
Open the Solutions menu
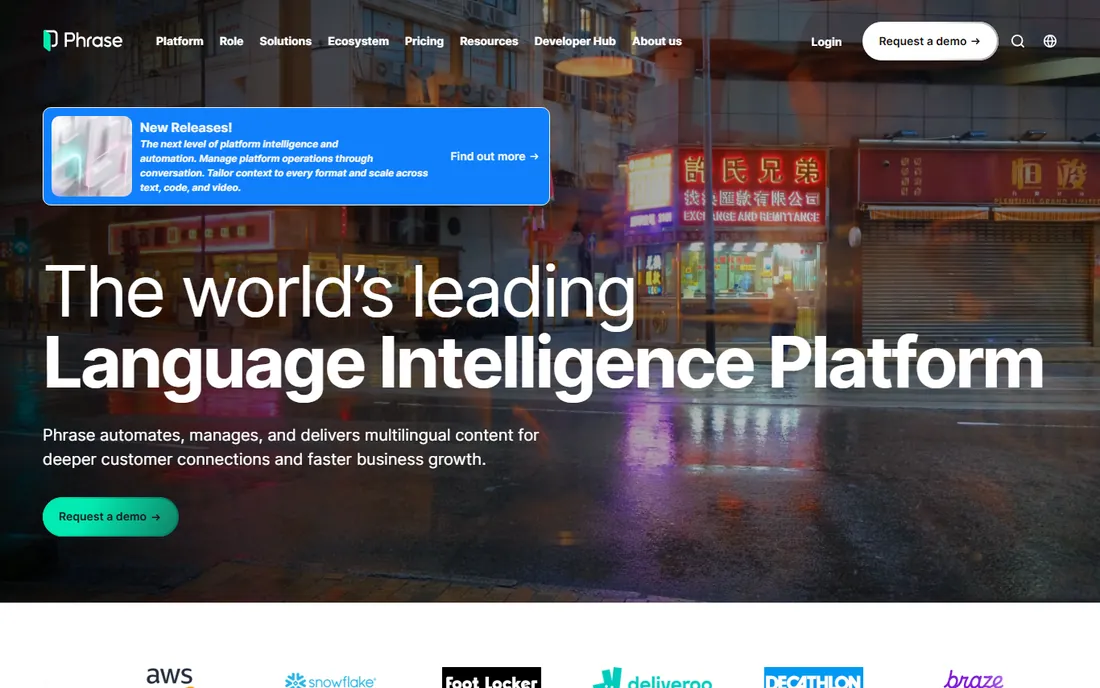(x=286, y=41)
